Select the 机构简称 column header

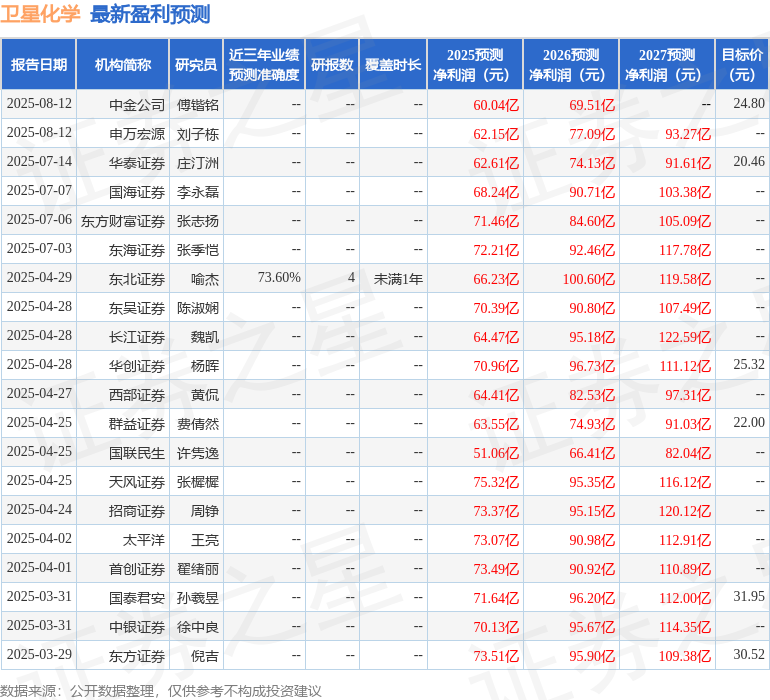[x=123, y=64]
